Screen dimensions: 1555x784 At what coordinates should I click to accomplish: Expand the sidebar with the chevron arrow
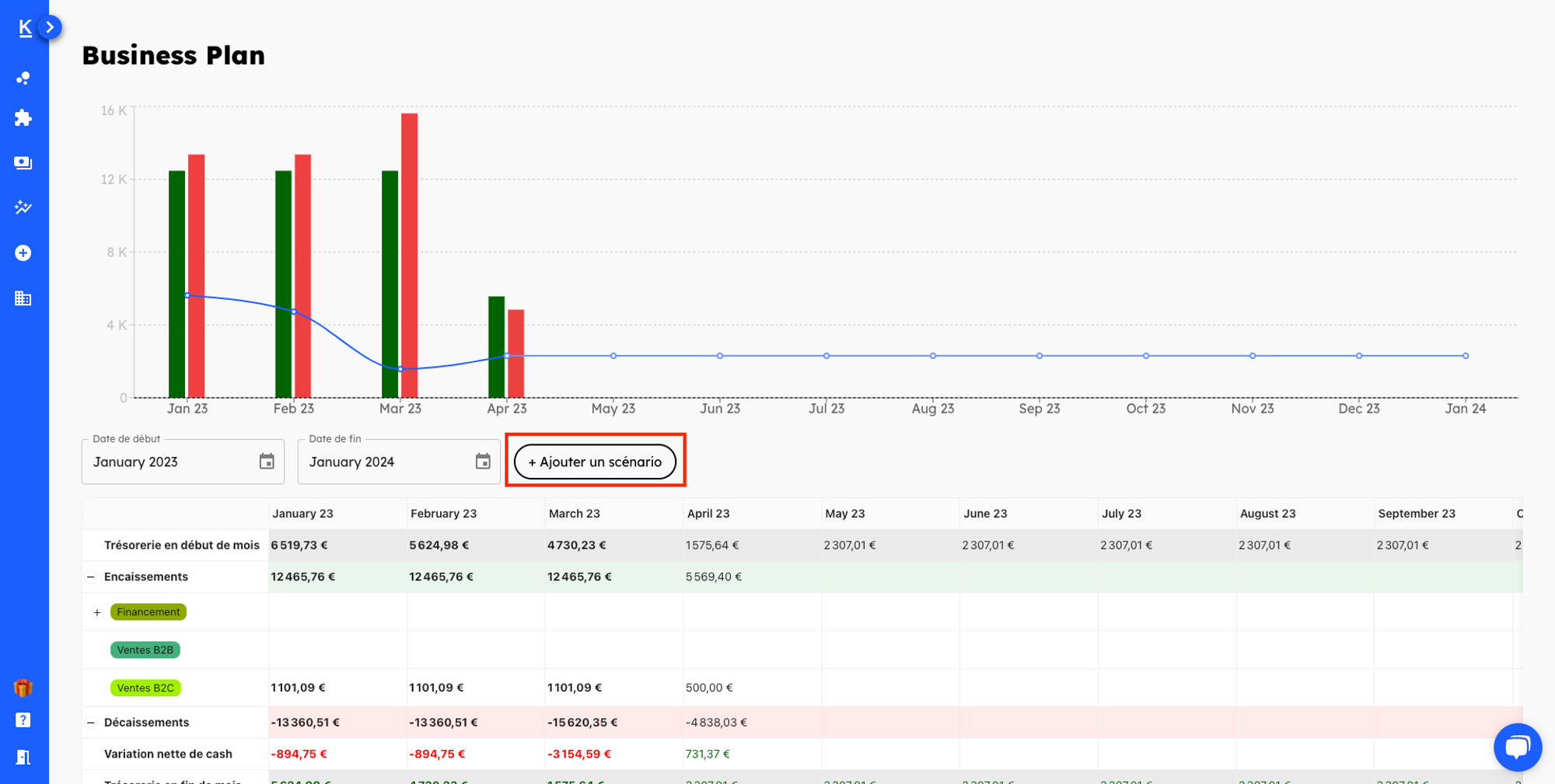pos(50,27)
